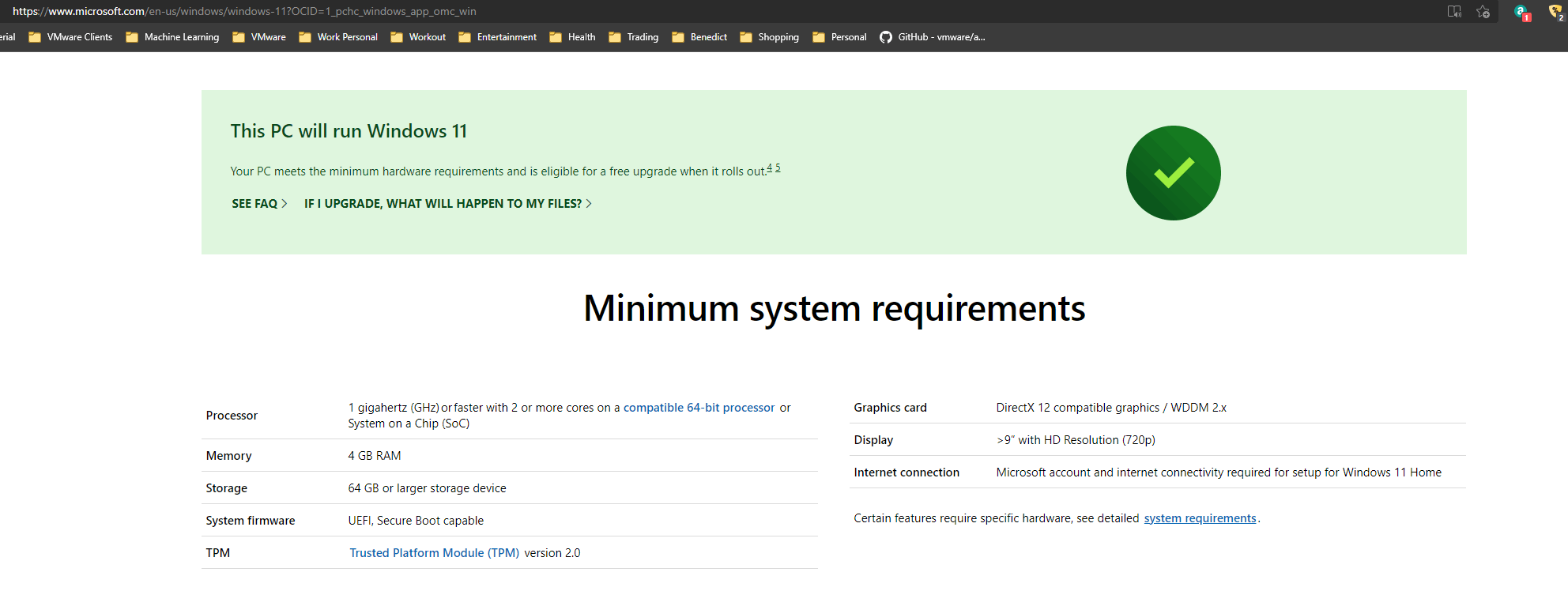This screenshot has height=591, width=1568.
Task: Open the Work Personal bookmarks label
Action: tap(348, 37)
